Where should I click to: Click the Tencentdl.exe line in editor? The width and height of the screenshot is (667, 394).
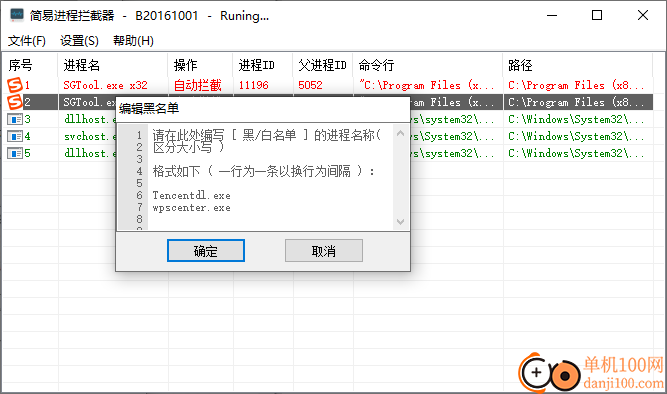point(191,195)
